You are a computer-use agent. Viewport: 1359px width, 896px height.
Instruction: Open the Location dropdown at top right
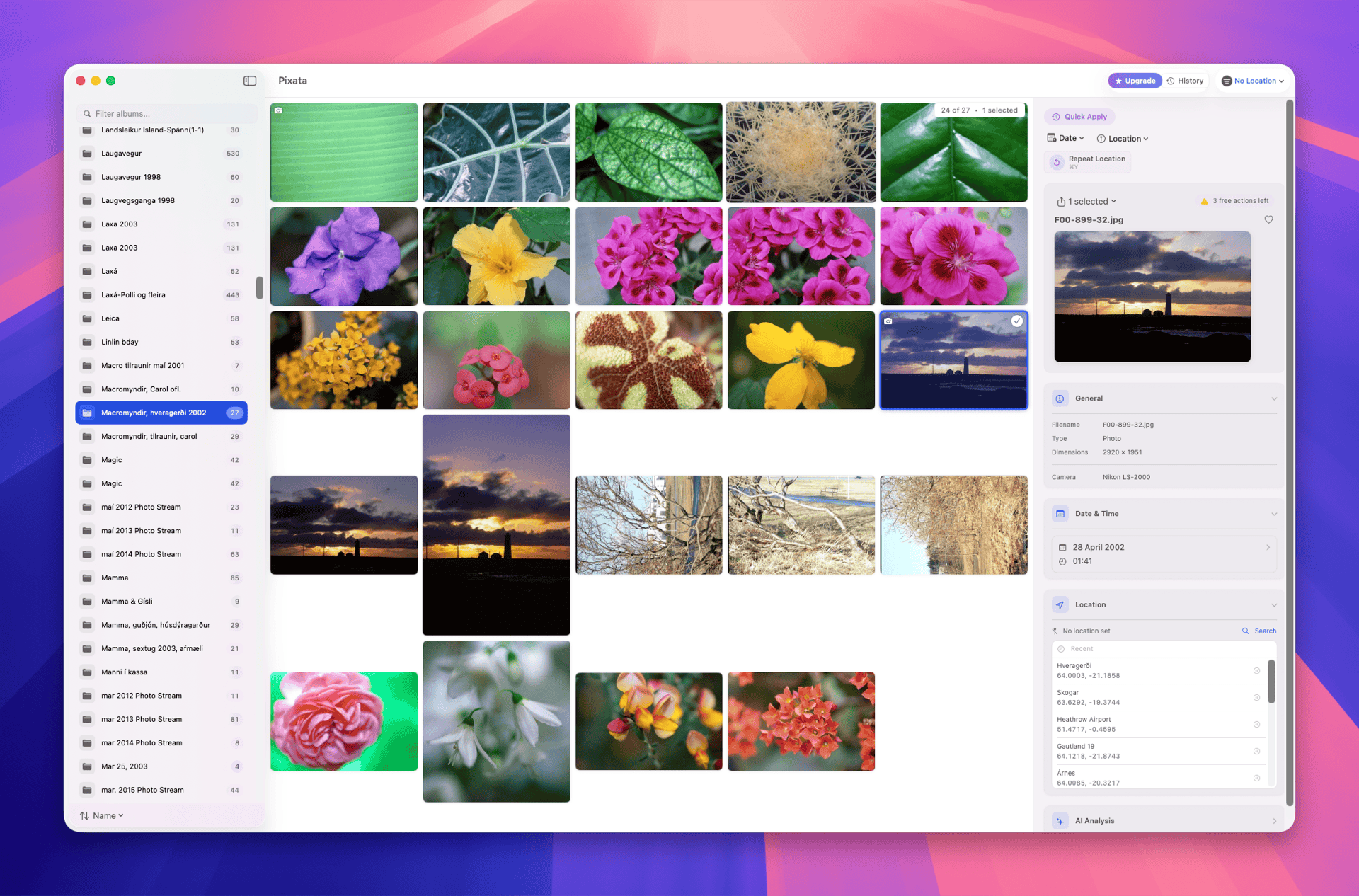(1251, 80)
